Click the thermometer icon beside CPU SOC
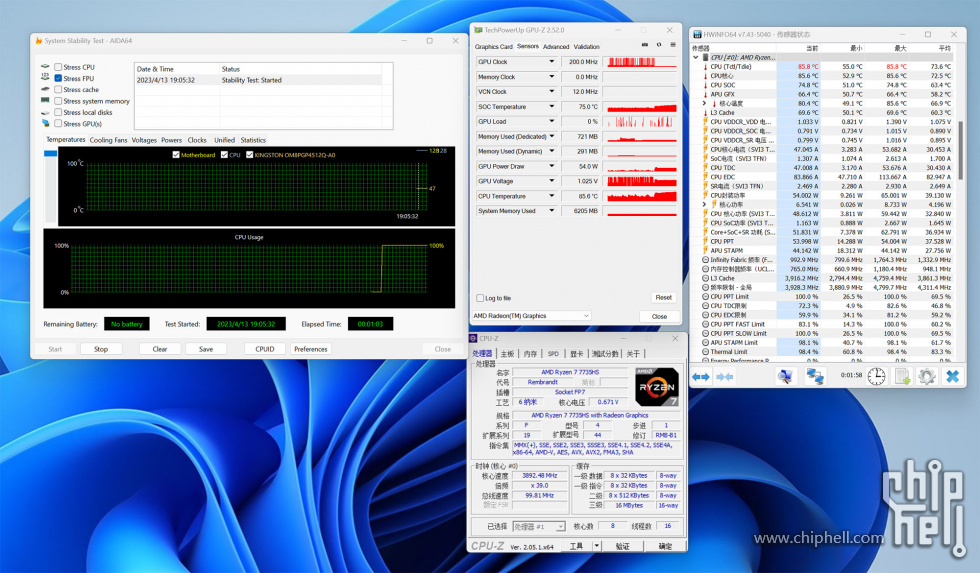Image resolution: width=980 pixels, height=573 pixels. [x=706, y=85]
